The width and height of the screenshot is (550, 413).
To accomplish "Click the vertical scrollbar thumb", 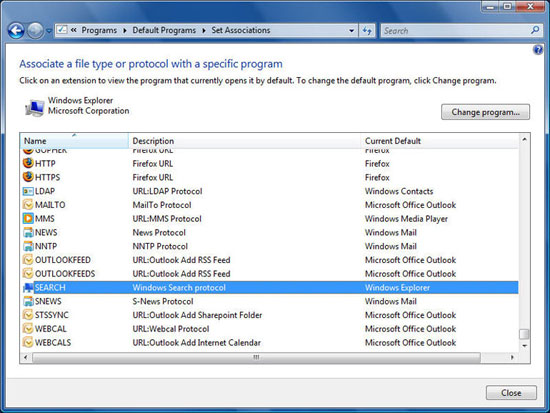I will coord(524,334).
